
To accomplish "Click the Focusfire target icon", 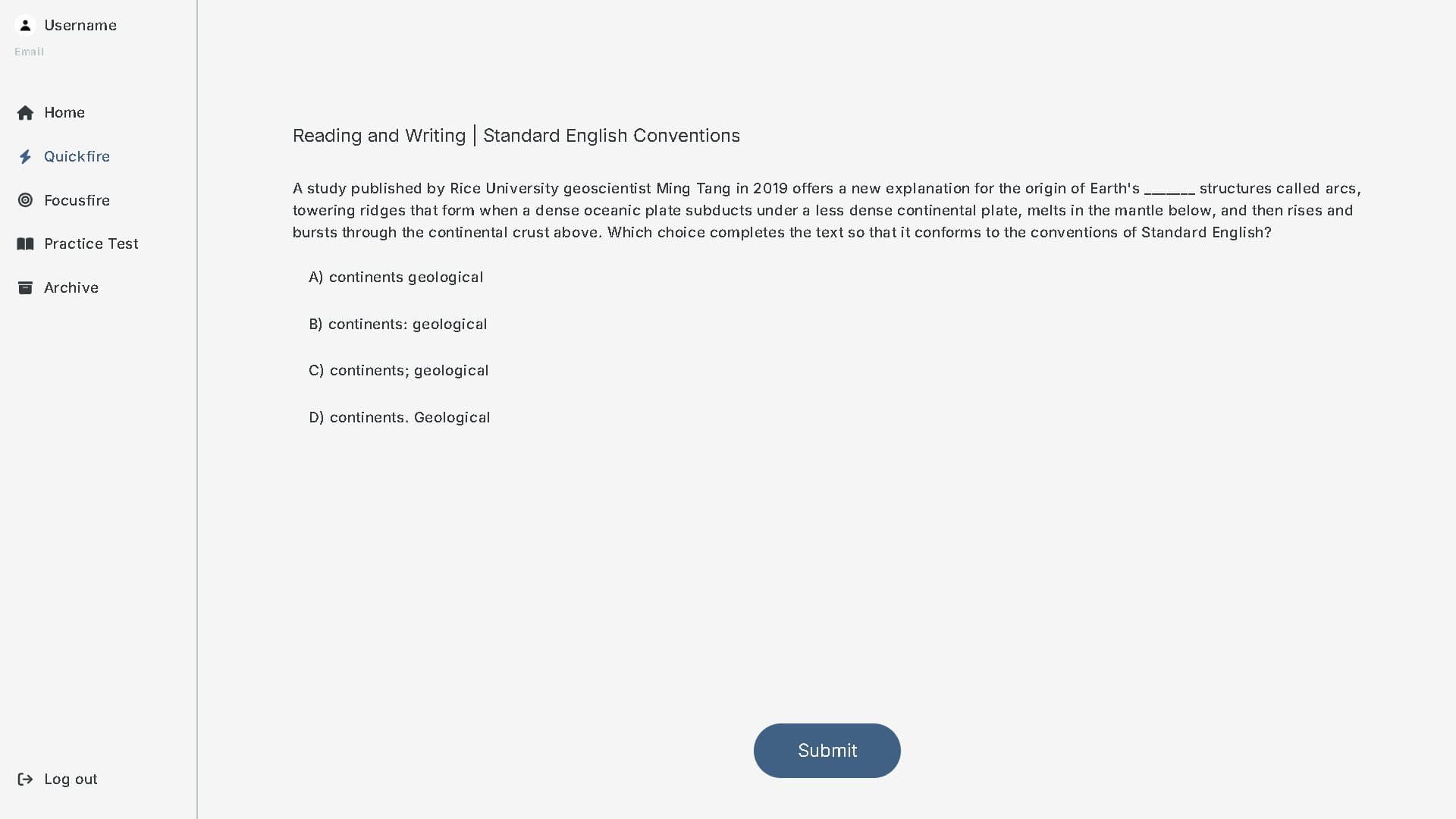I will (25, 200).
